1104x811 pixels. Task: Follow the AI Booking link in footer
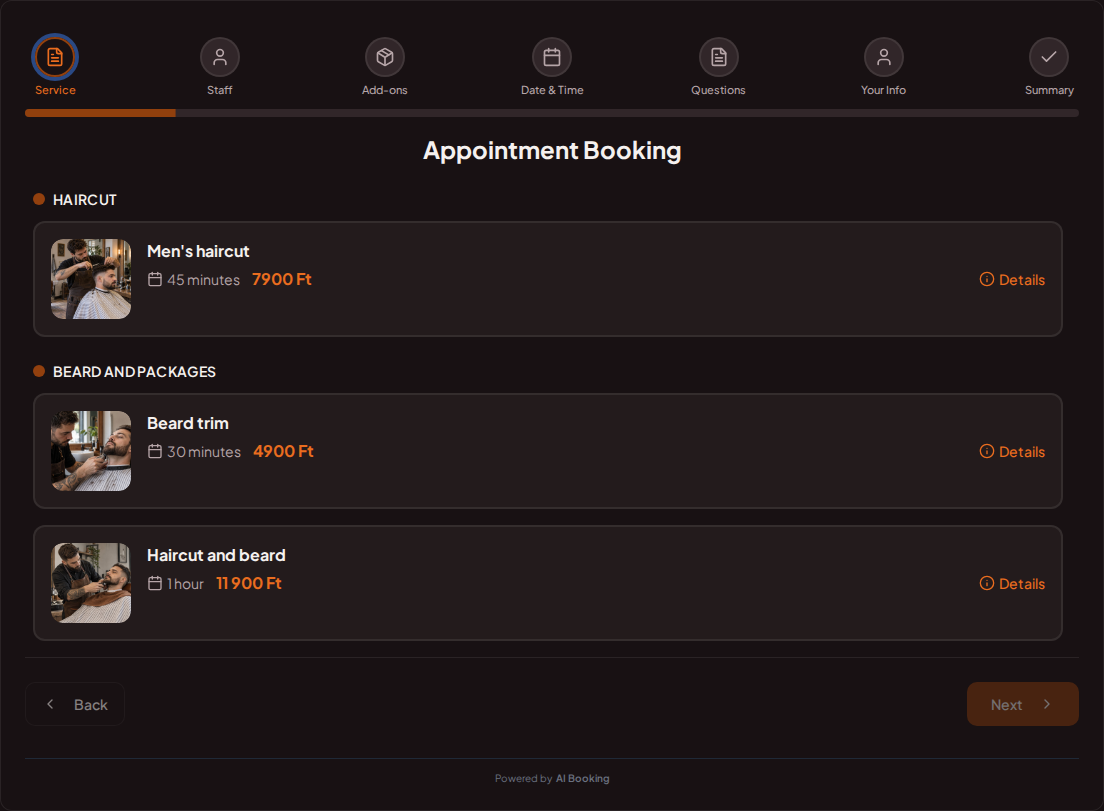point(582,779)
